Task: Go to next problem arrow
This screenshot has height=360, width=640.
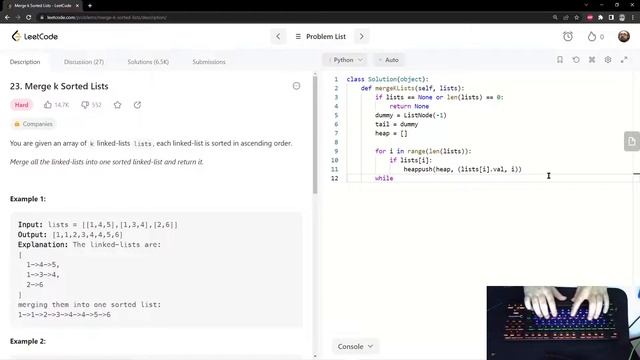Action: tap(361, 36)
